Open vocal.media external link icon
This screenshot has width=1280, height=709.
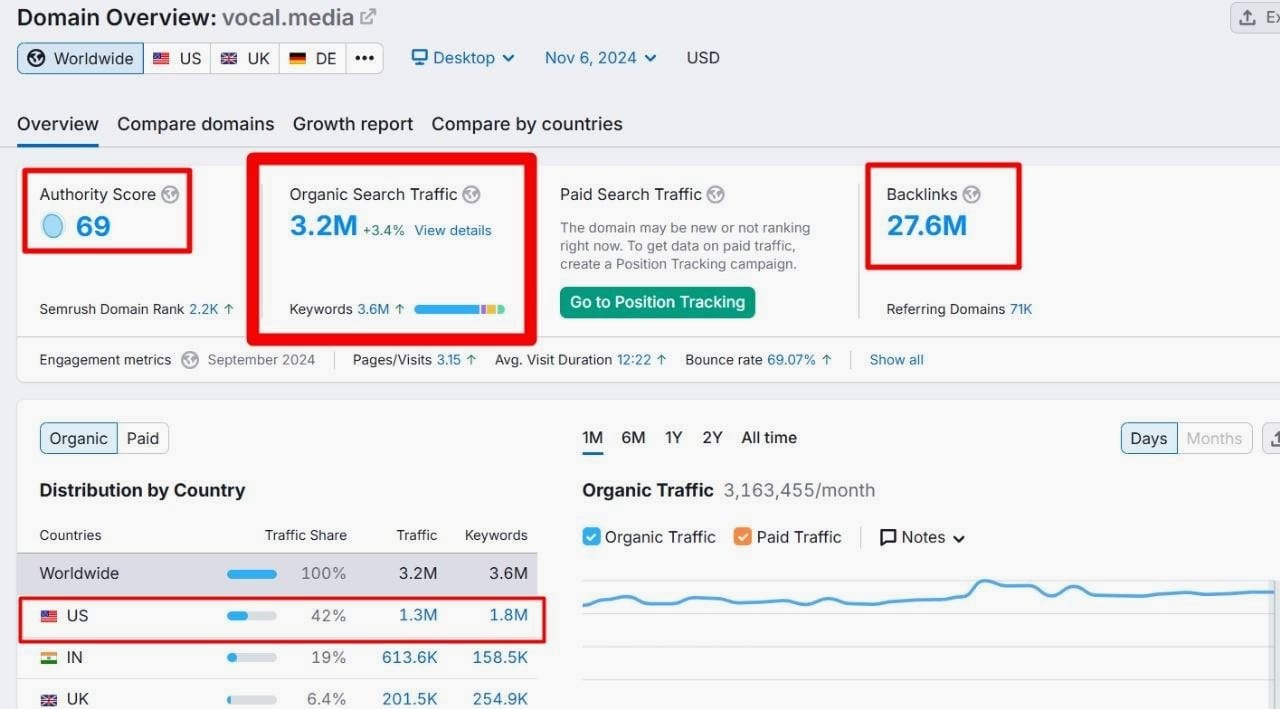368,17
